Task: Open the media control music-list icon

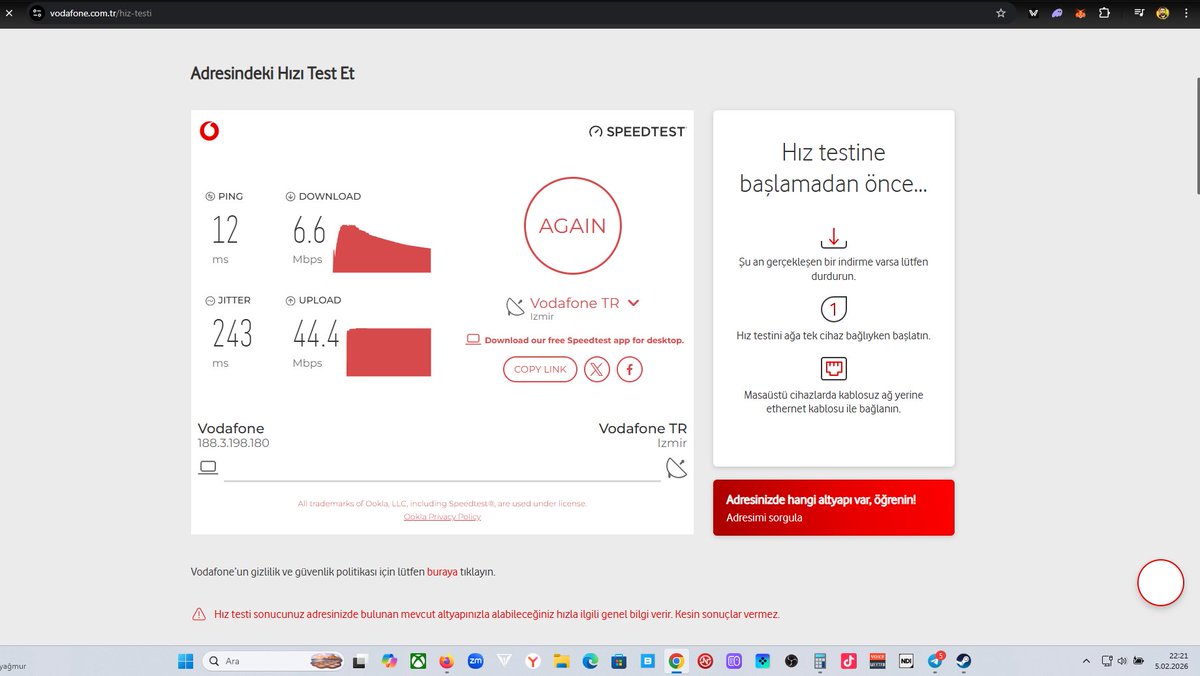Action: pyautogui.click(x=1139, y=14)
